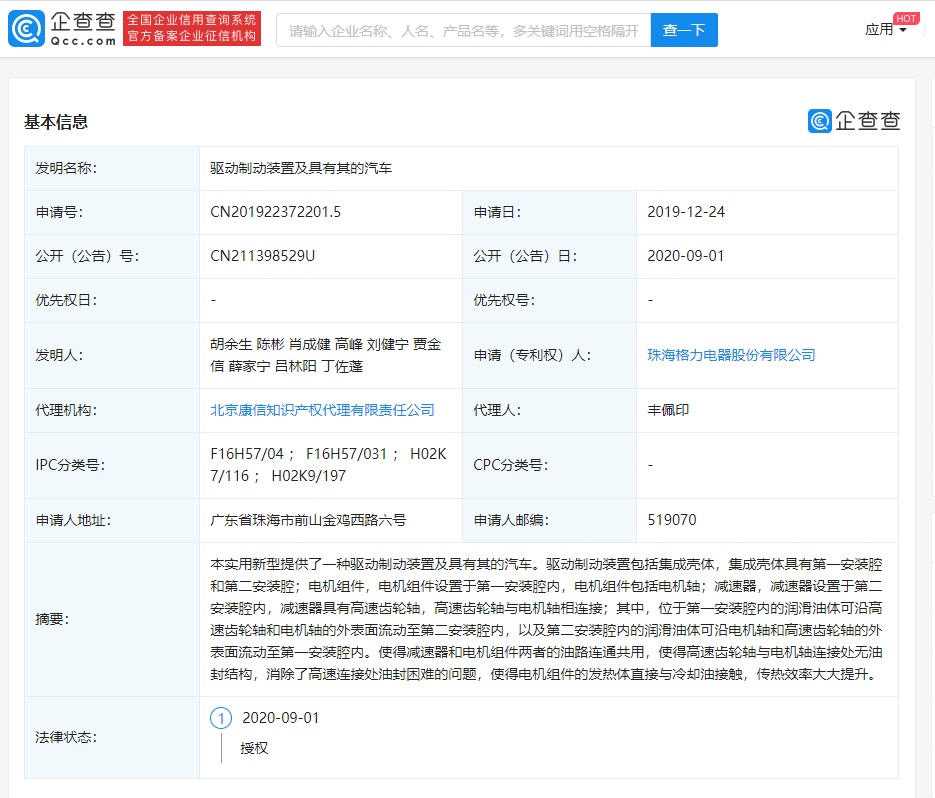Click the red 全国企业信用查询系统 banner
935x798 pixels.
pos(192,29)
